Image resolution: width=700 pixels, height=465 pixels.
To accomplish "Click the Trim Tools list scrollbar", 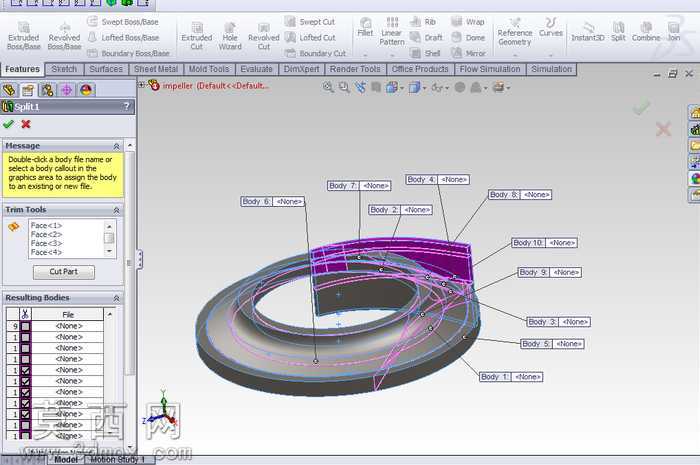I will click(109, 239).
